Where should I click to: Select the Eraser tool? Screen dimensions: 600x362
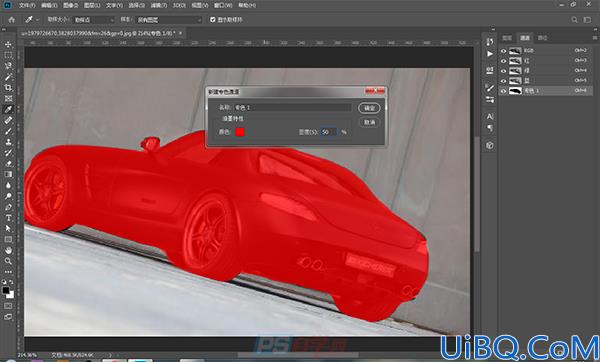[8, 164]
